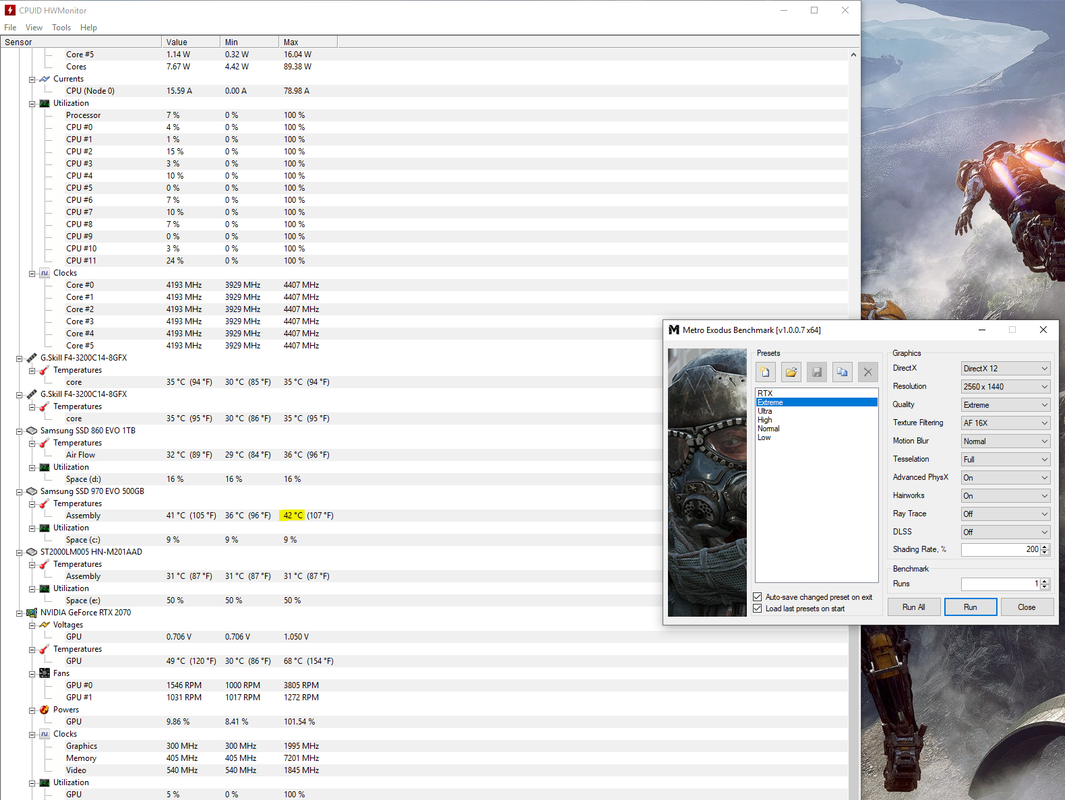Click the Shading Rate value field

pyautogui.click(x=1000, y=549)
